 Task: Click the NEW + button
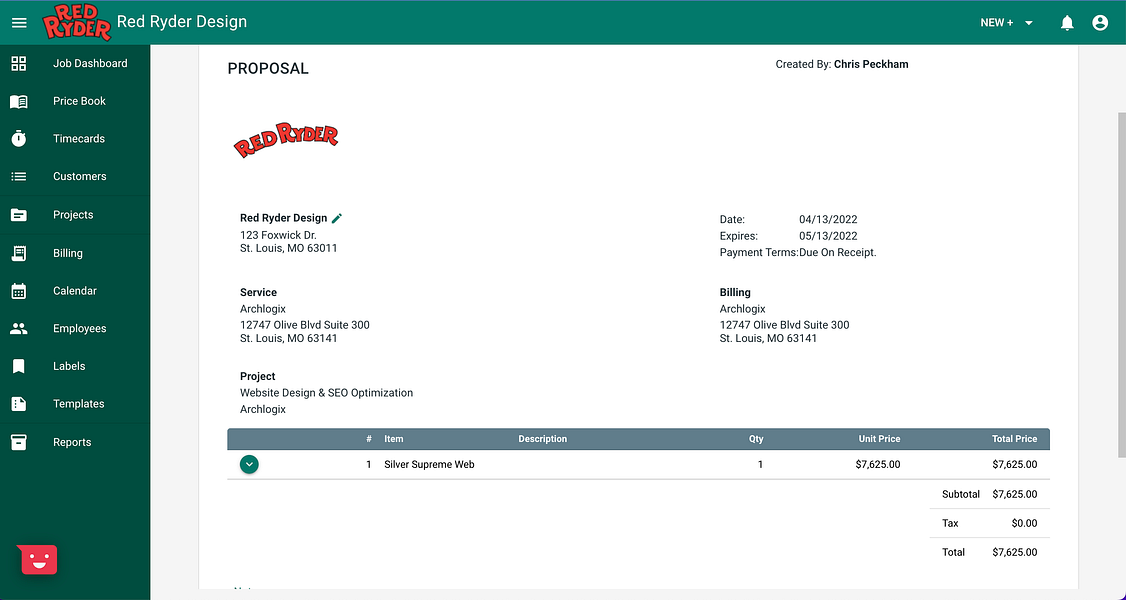997,23
